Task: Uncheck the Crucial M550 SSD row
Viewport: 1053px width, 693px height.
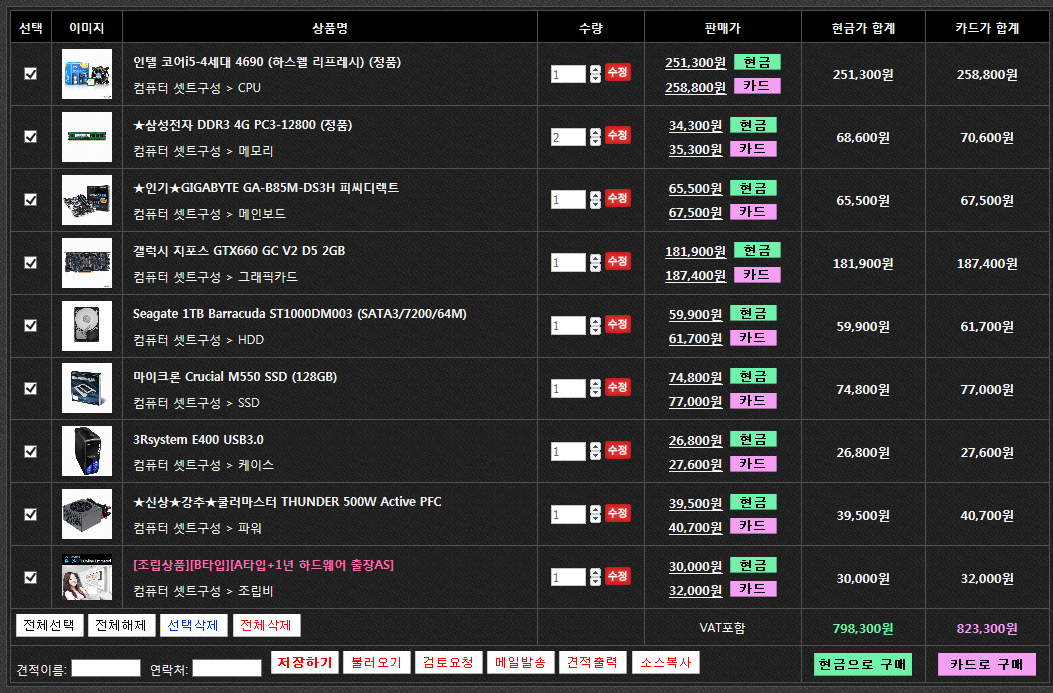Action: pyautogui.click(x=30, y=389)
